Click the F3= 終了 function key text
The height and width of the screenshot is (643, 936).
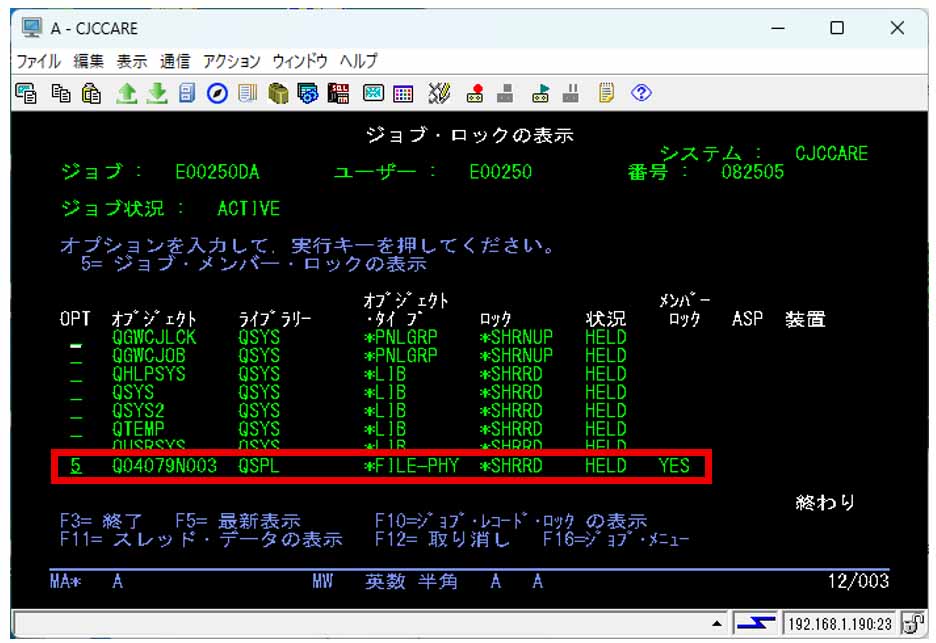(102, 522)
